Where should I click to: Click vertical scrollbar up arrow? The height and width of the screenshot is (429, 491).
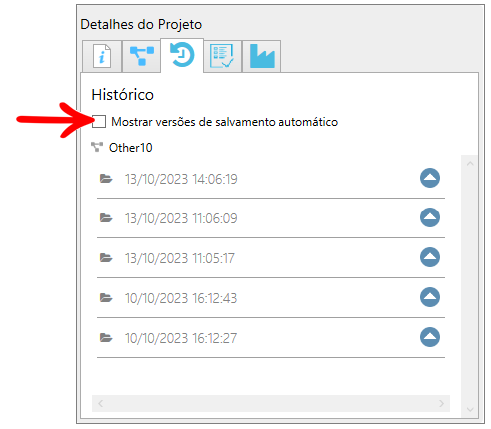[x=470, y=164]
